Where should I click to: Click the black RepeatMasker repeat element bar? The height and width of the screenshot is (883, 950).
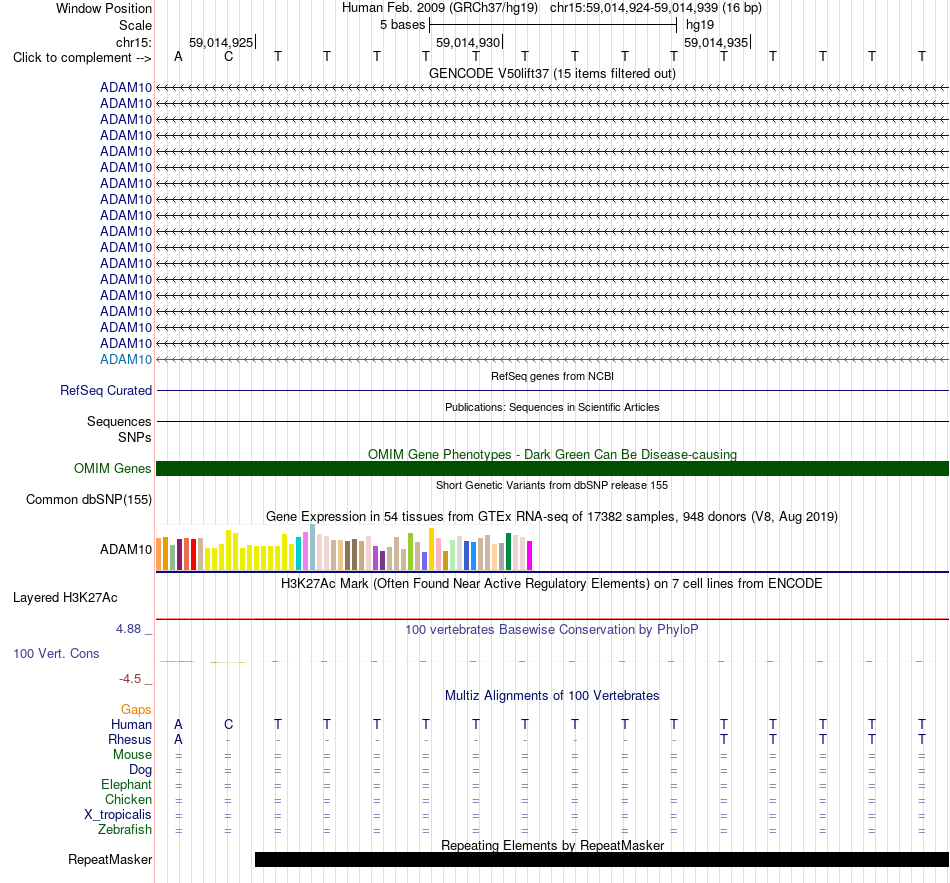602,859
